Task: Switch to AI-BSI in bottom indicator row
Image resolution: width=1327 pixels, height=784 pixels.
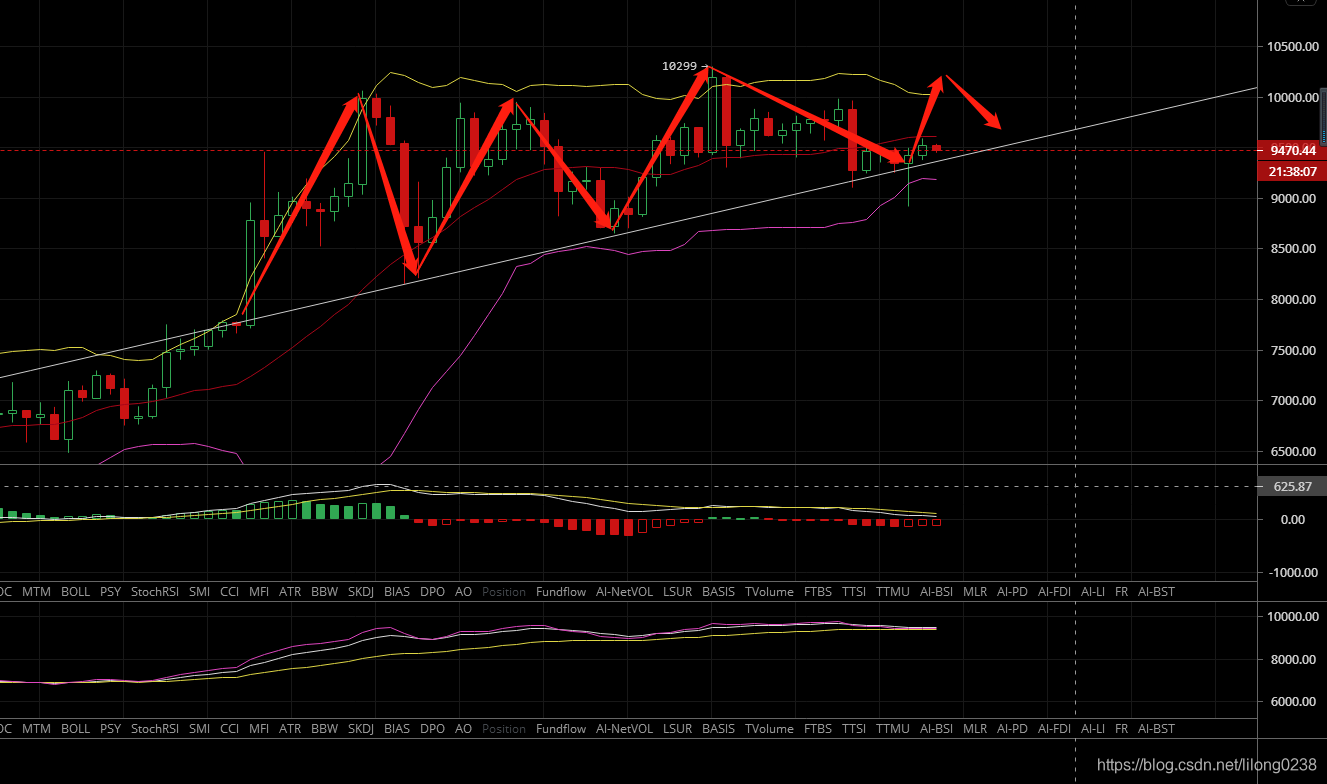Action: [x=936, y=729]
